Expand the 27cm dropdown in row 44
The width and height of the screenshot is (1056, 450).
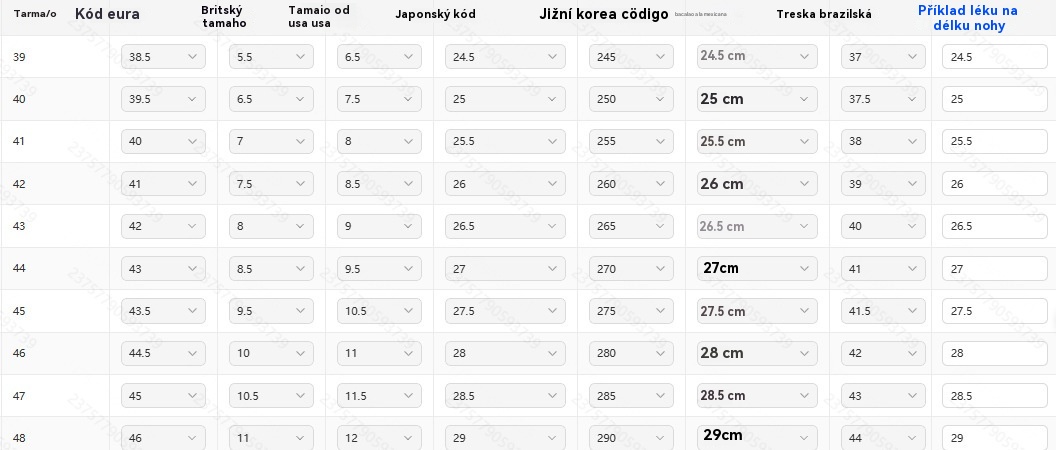tap(757, 268)
